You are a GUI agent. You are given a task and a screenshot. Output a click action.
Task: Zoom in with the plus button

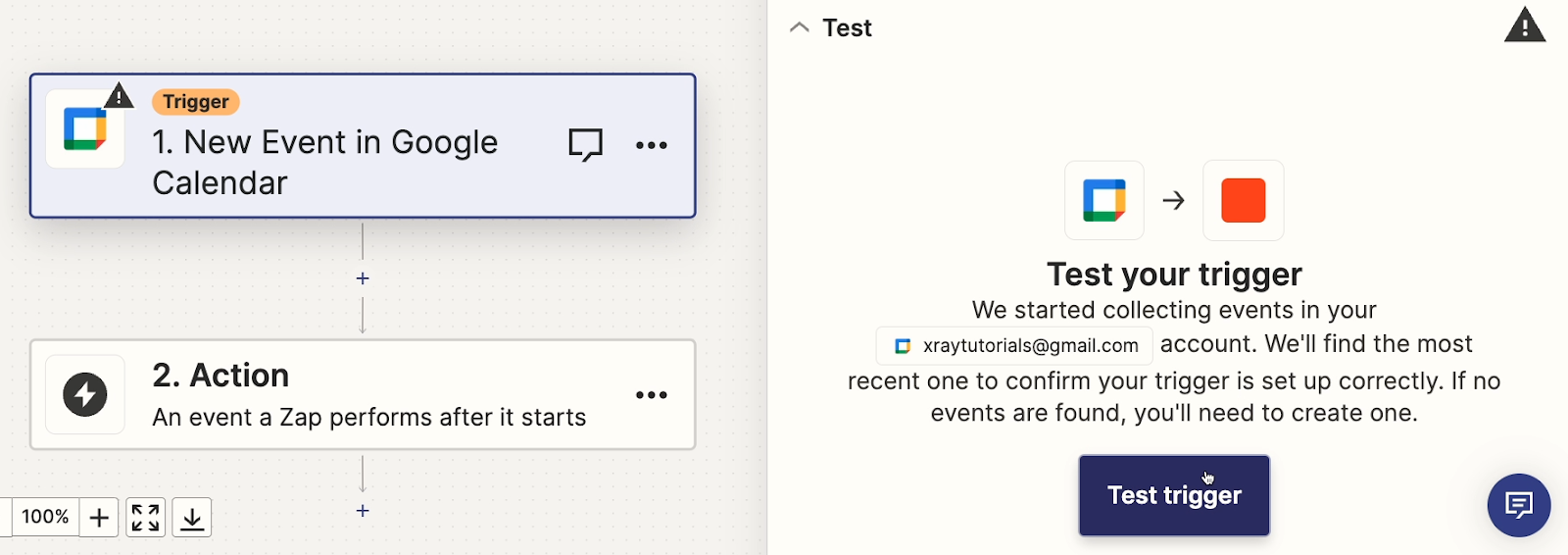[x=99, y=517]
